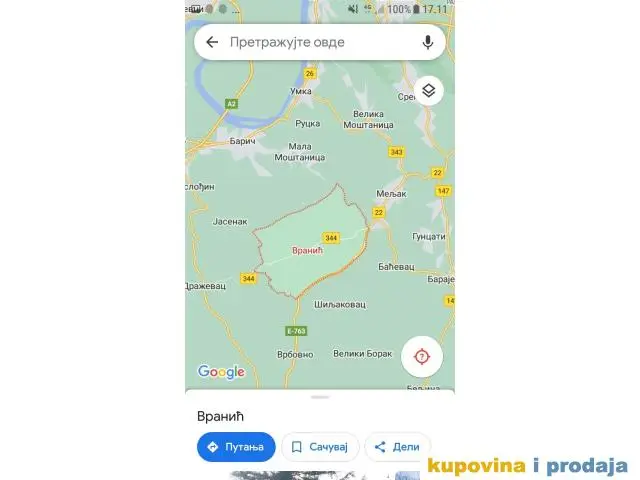
Task: Click the Шиљаковац place label
Action: point(340,304)
